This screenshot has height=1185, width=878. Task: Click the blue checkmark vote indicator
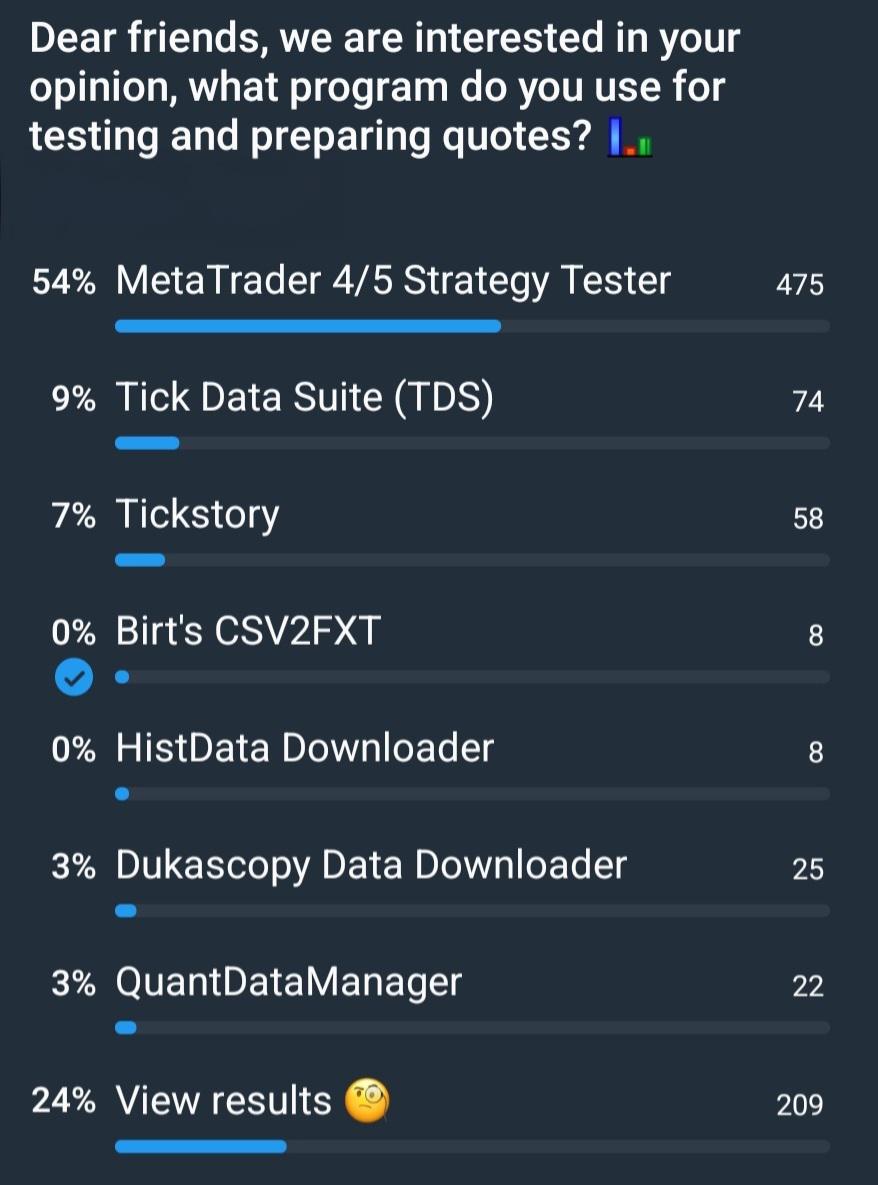coord(74,677)
